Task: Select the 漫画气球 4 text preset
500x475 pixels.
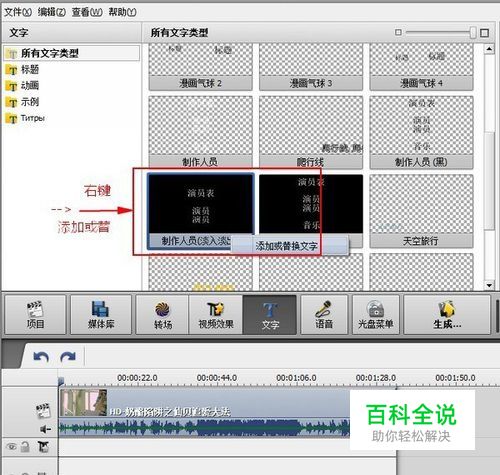Action: (421, 67)
